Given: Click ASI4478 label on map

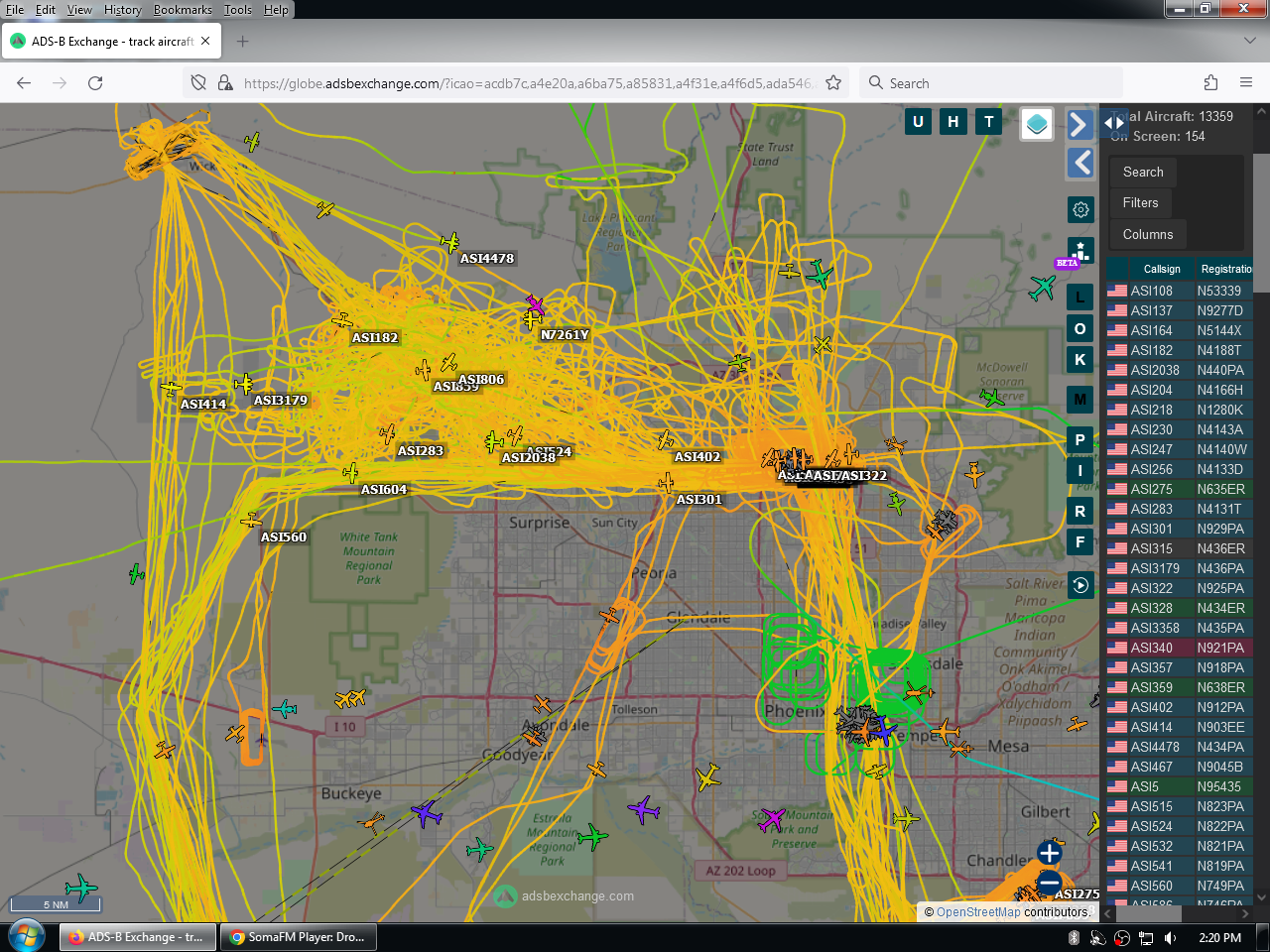Looking at the screenshot, I should [x=487, y=258].
